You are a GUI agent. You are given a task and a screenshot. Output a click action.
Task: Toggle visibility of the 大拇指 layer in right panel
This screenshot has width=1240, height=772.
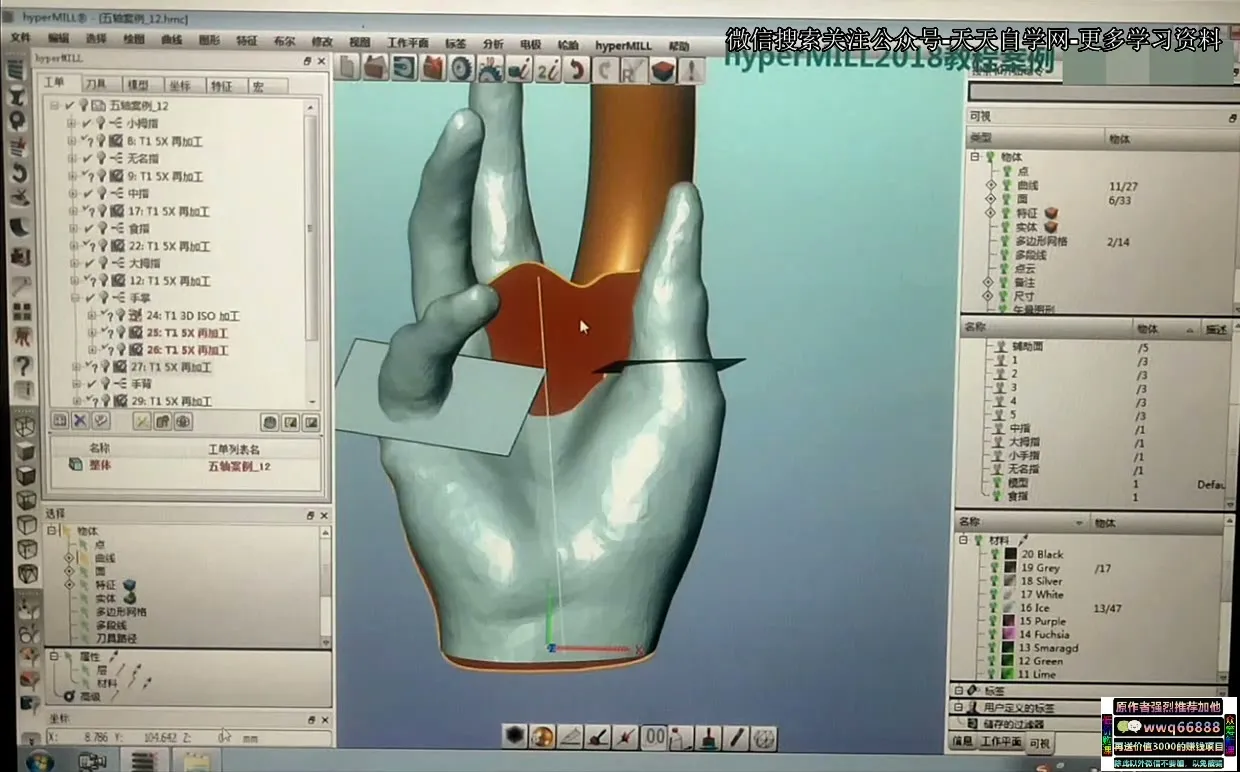coord(999,442)
